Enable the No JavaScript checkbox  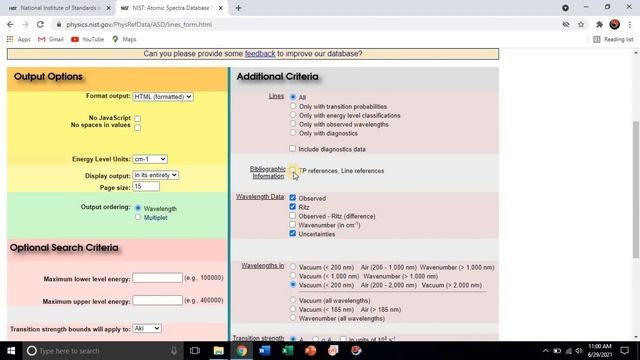[x=138, y=119]
